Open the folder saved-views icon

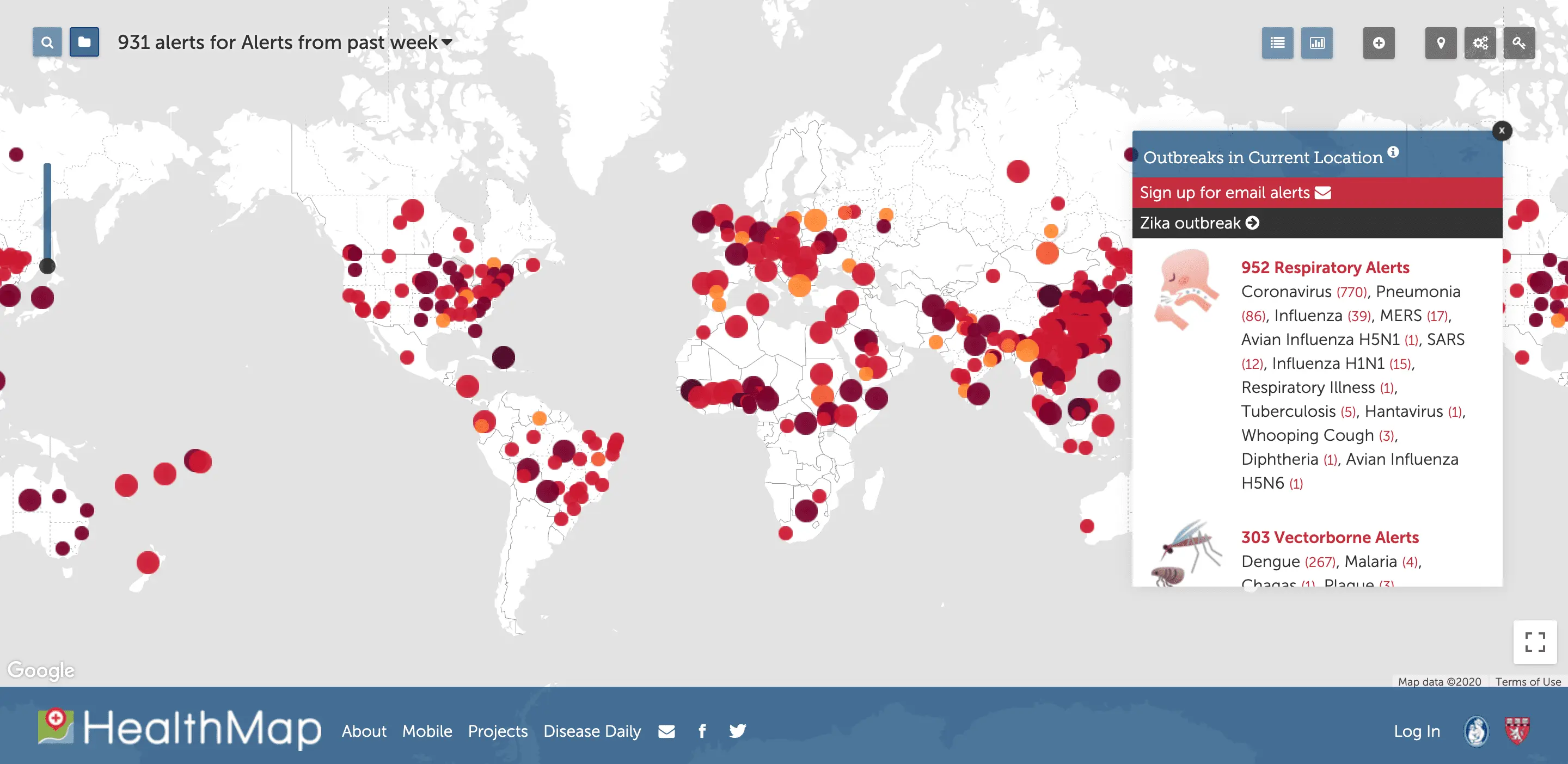(84, 42)
